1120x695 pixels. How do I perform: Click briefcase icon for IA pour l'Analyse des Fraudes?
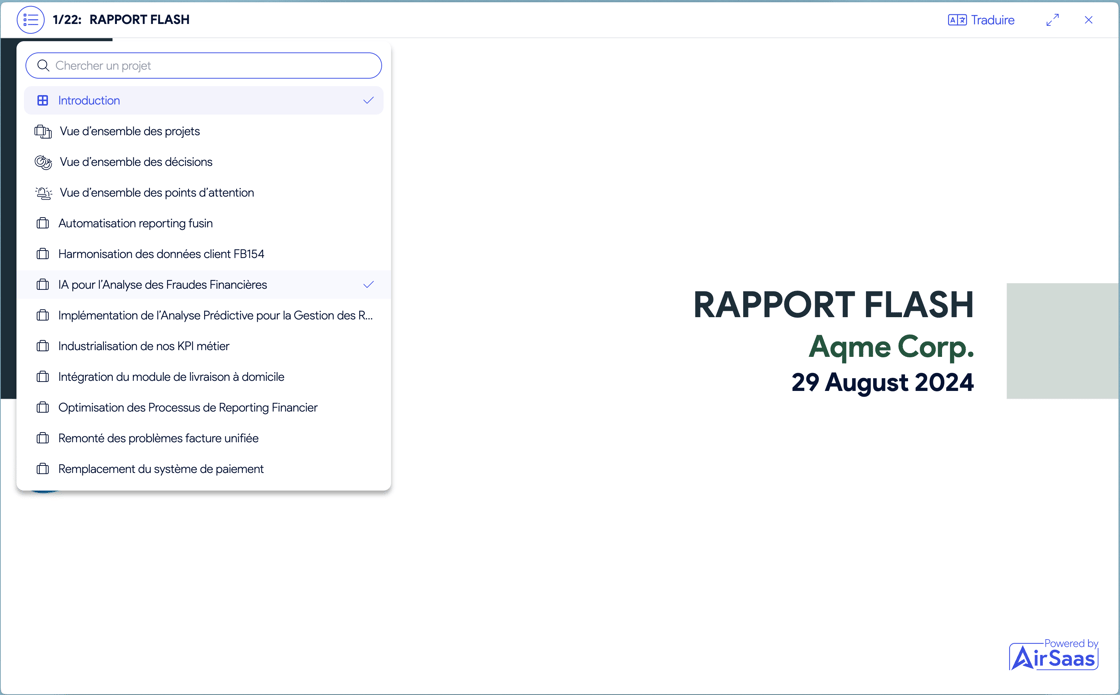point(43,285)
